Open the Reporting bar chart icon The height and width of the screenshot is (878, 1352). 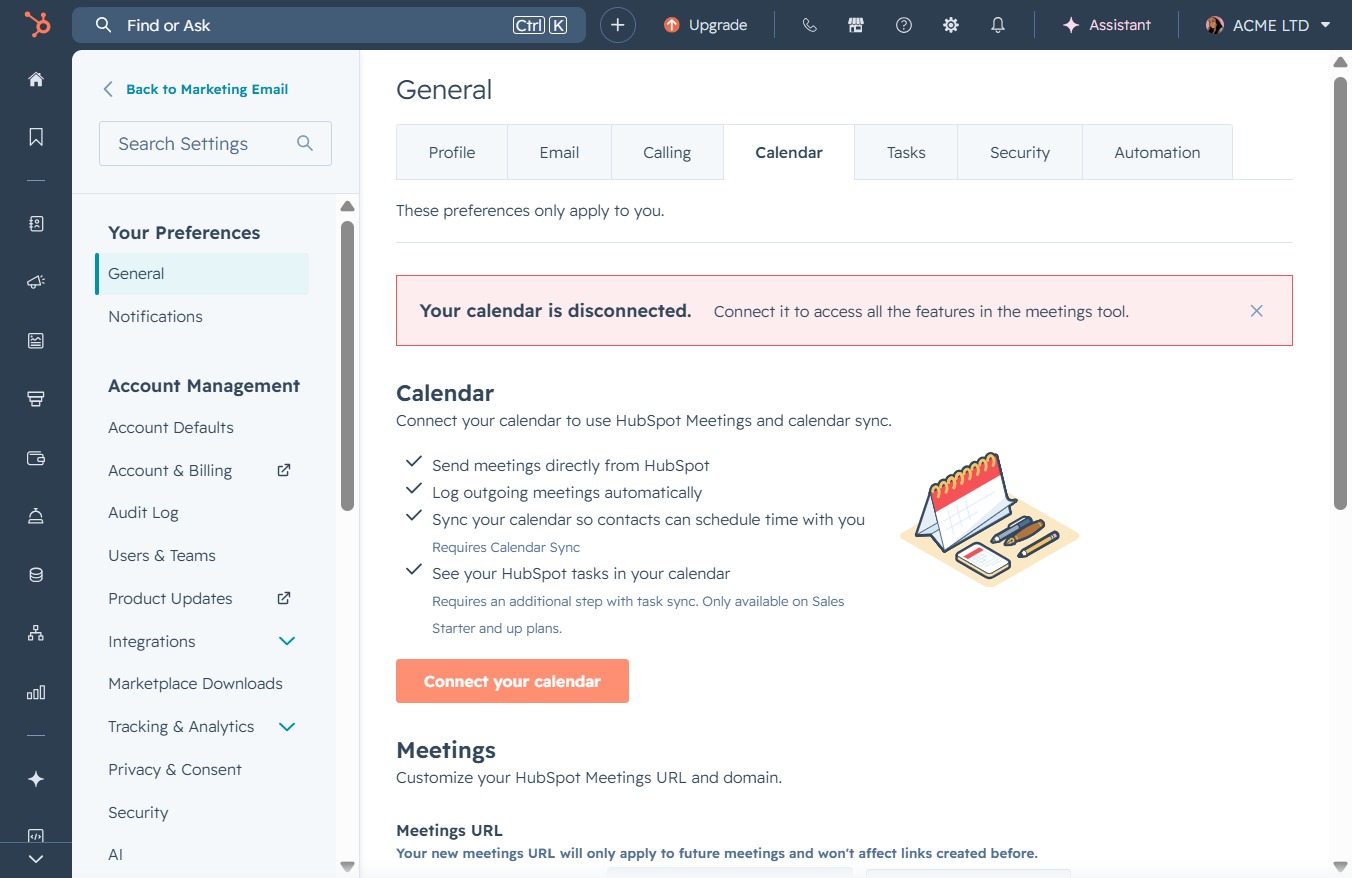coord(36,692)
